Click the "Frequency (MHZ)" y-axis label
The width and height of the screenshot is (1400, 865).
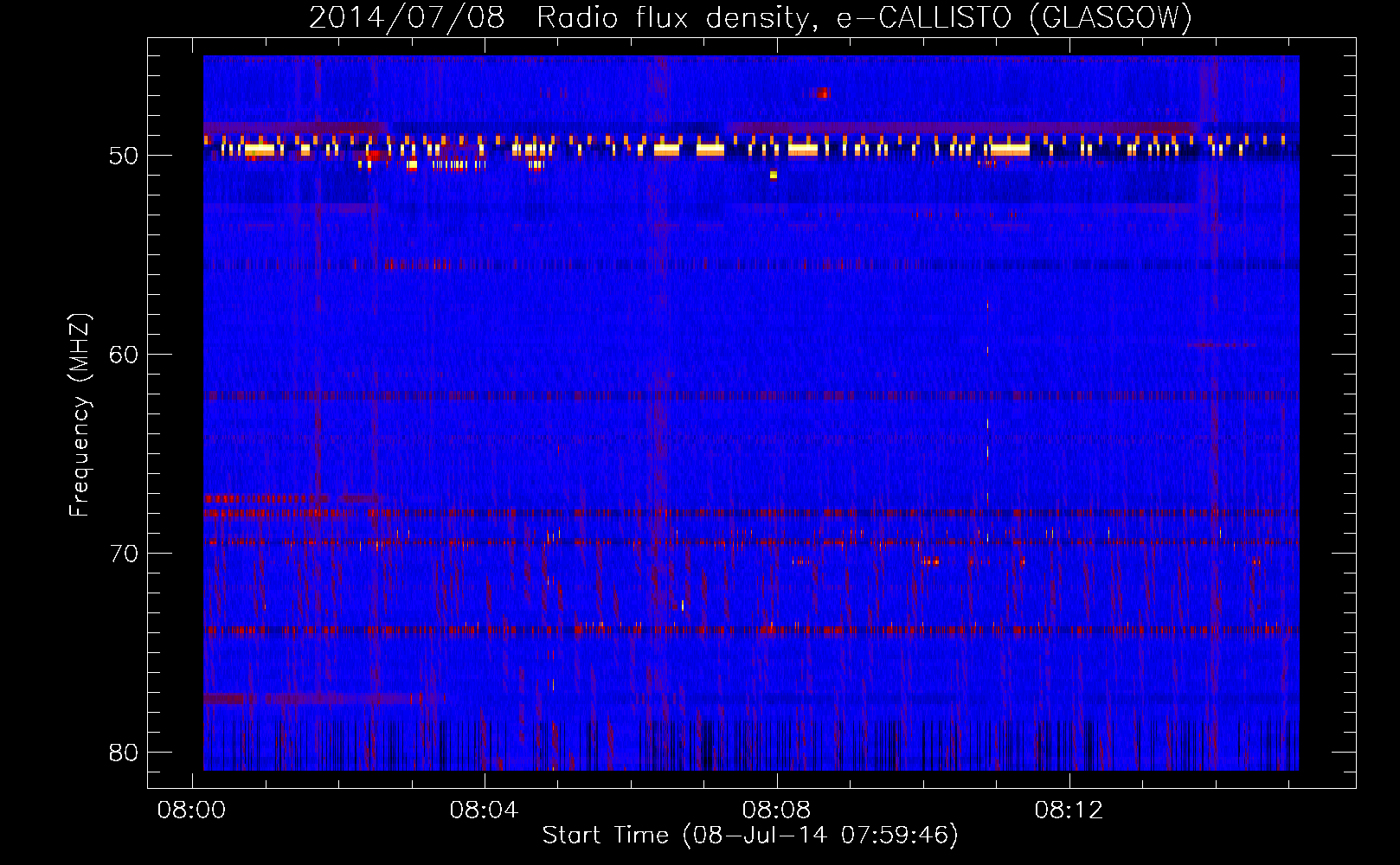(x=80, y=415)
